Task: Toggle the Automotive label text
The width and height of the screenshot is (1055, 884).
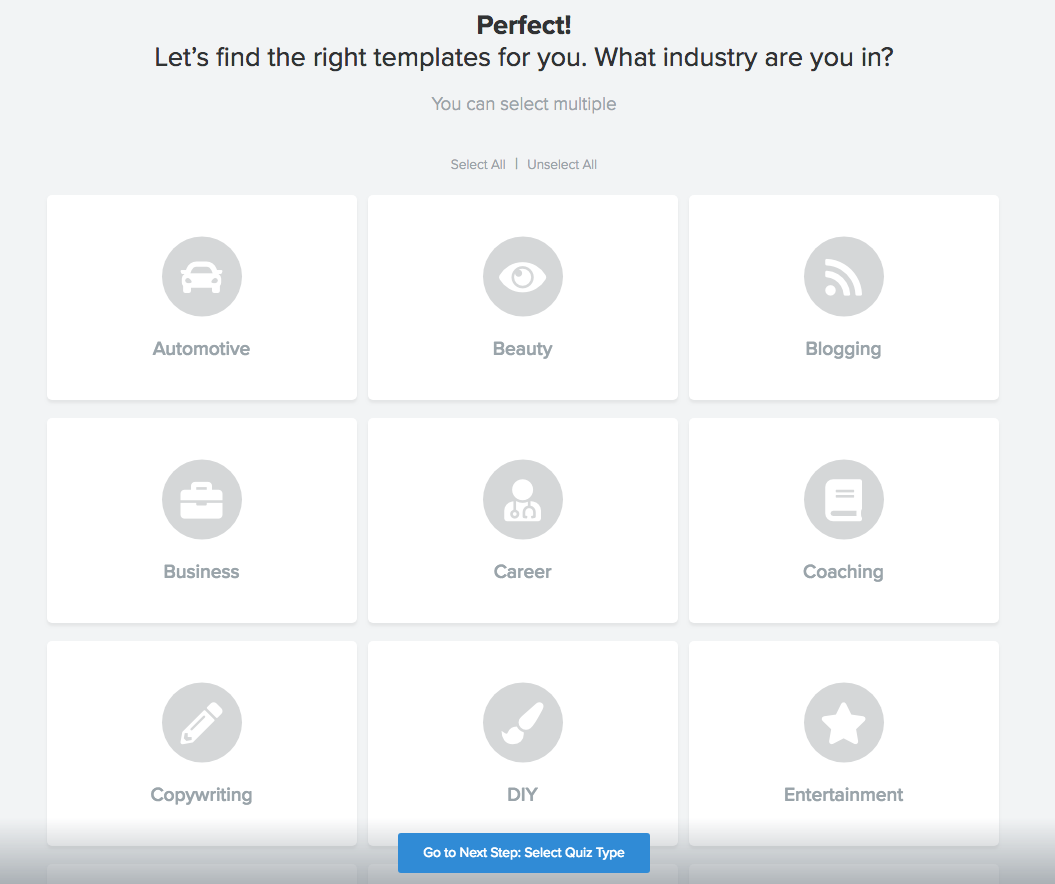Action: pyautogui.click(x=201, y=348)
